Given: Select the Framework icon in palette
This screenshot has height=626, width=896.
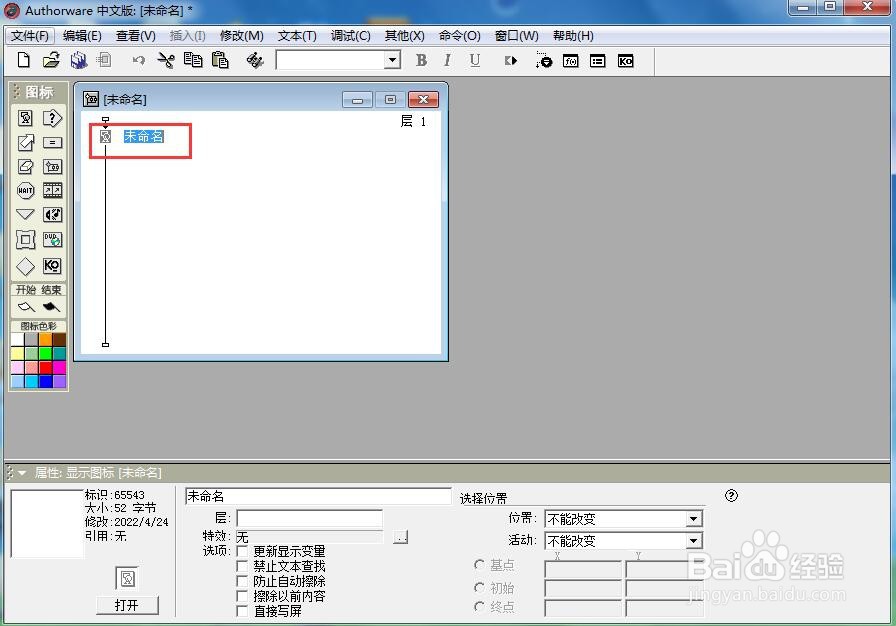Looking at the screenshot, I should 25,240.
